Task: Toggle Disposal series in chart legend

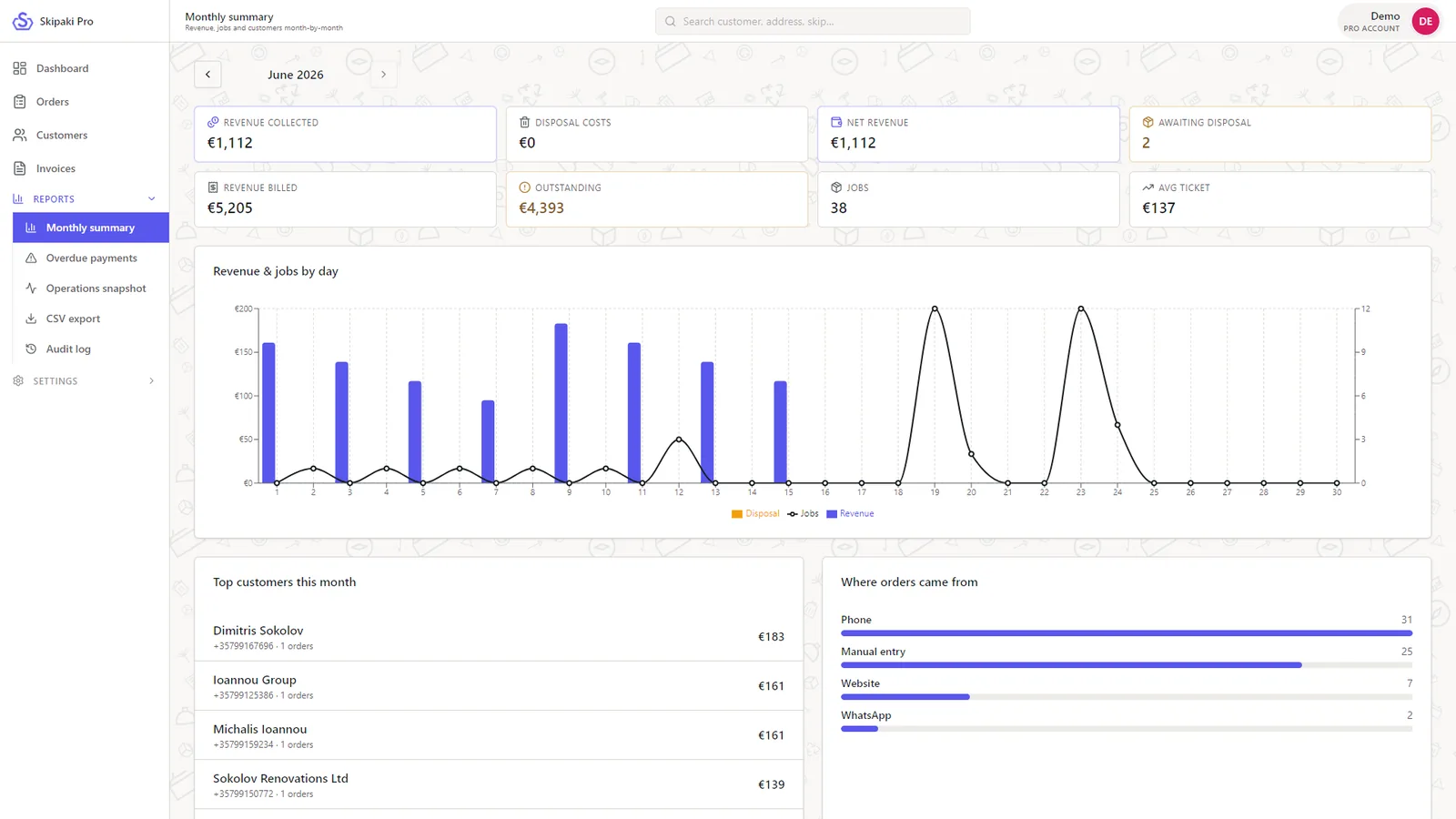Action: (755, 514)
